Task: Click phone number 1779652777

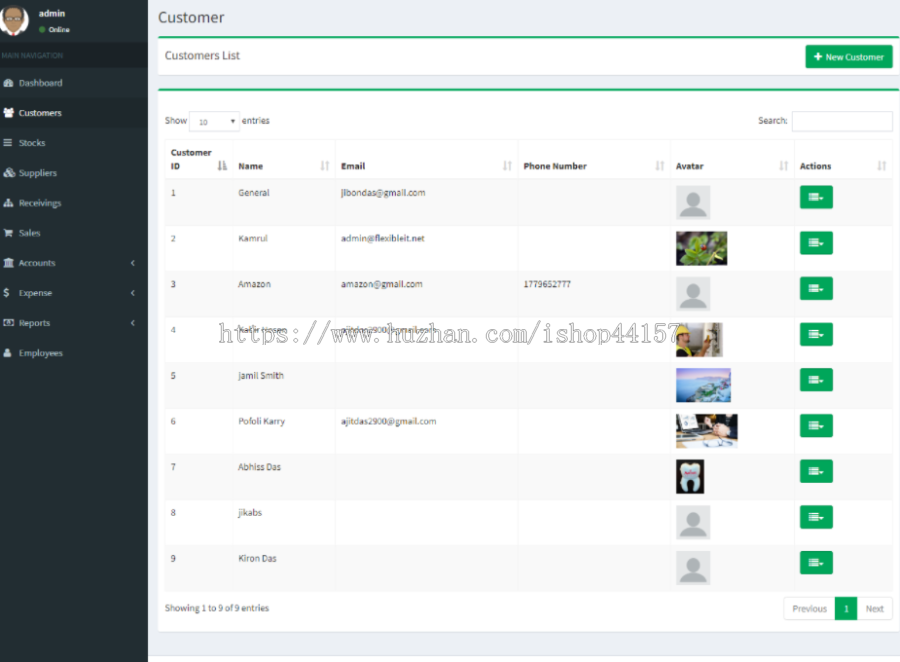Action: 547,284
